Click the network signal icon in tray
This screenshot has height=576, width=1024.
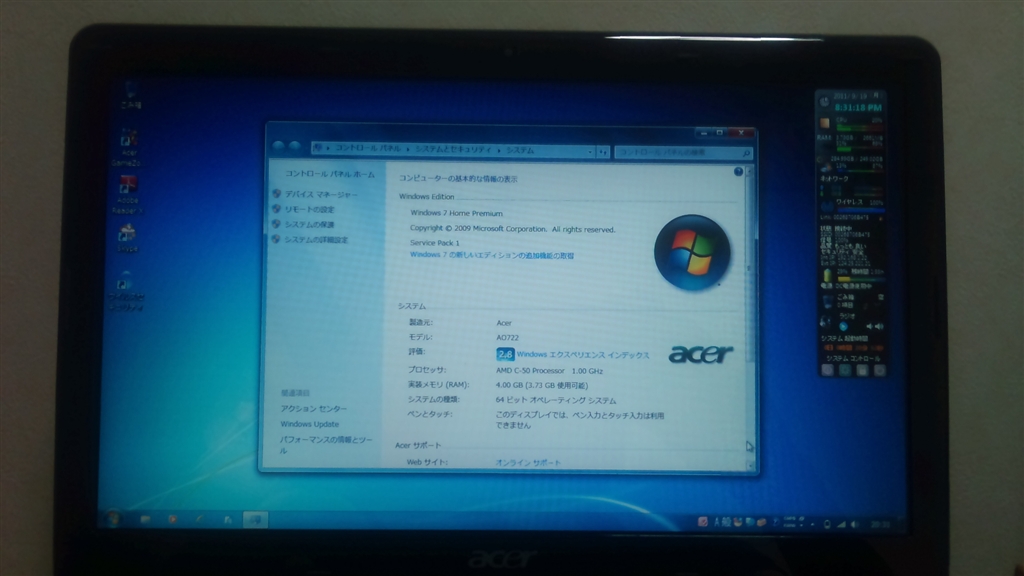(841, 524)
